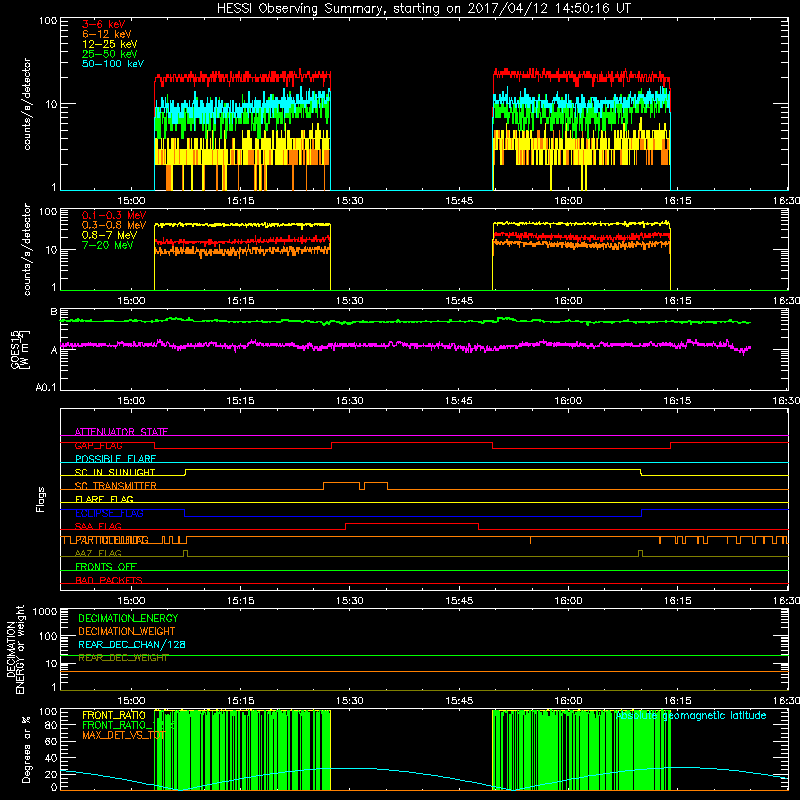Click the BAD_PACKETS flag label
This screenshot has width=800, height=800.
[109, 580]
